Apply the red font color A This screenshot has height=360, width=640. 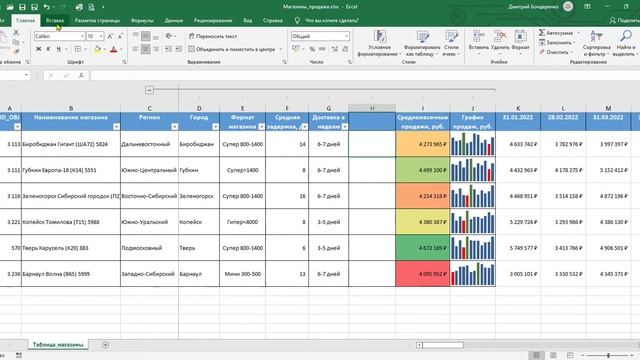coord(113,49)
